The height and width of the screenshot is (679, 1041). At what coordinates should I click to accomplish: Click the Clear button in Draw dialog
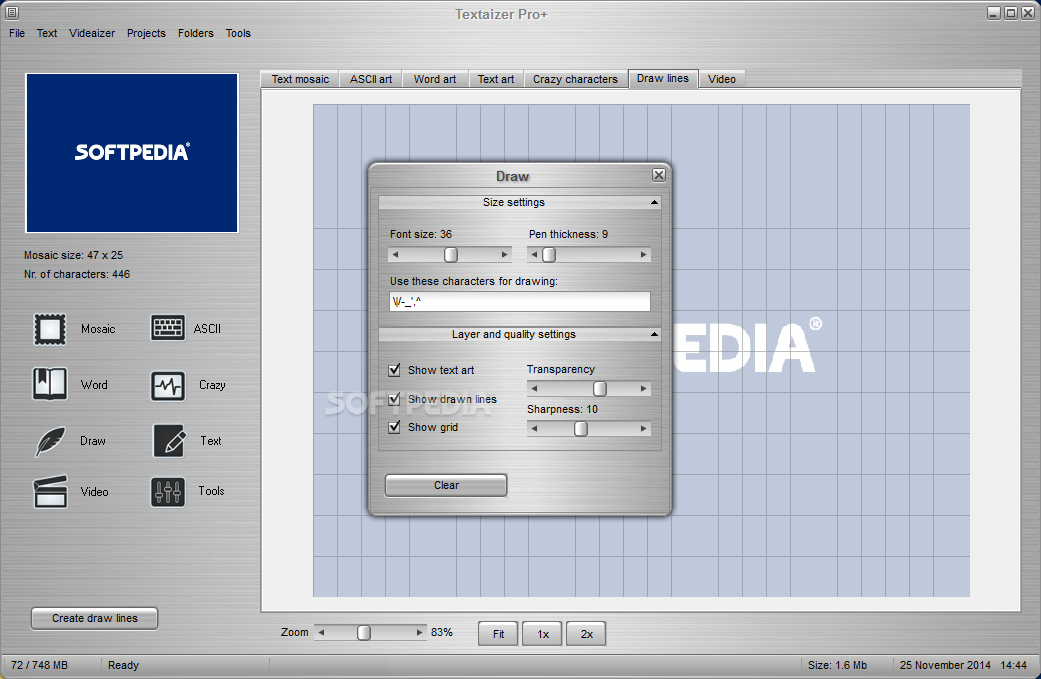pyautogui.click(x=446, y=485)
